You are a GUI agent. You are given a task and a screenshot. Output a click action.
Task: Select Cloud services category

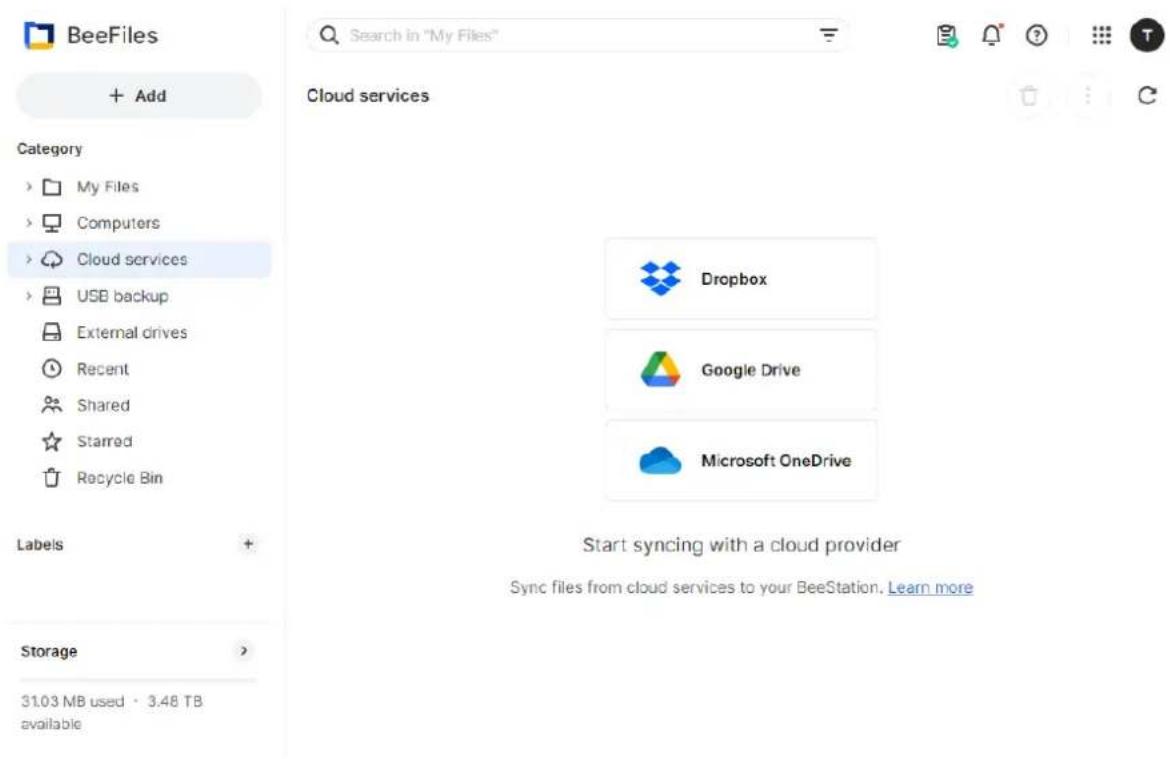pos(140,260)
